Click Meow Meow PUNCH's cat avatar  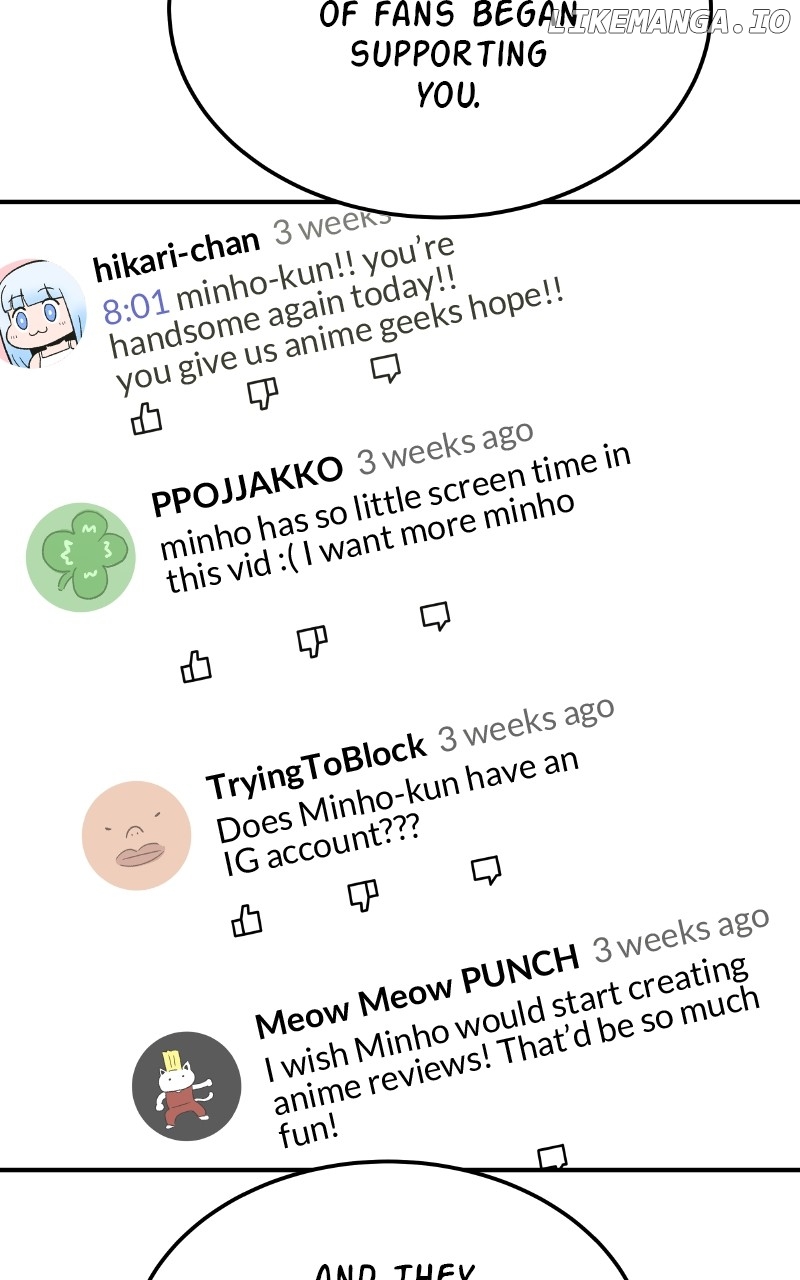click(x=186, y=1085)
